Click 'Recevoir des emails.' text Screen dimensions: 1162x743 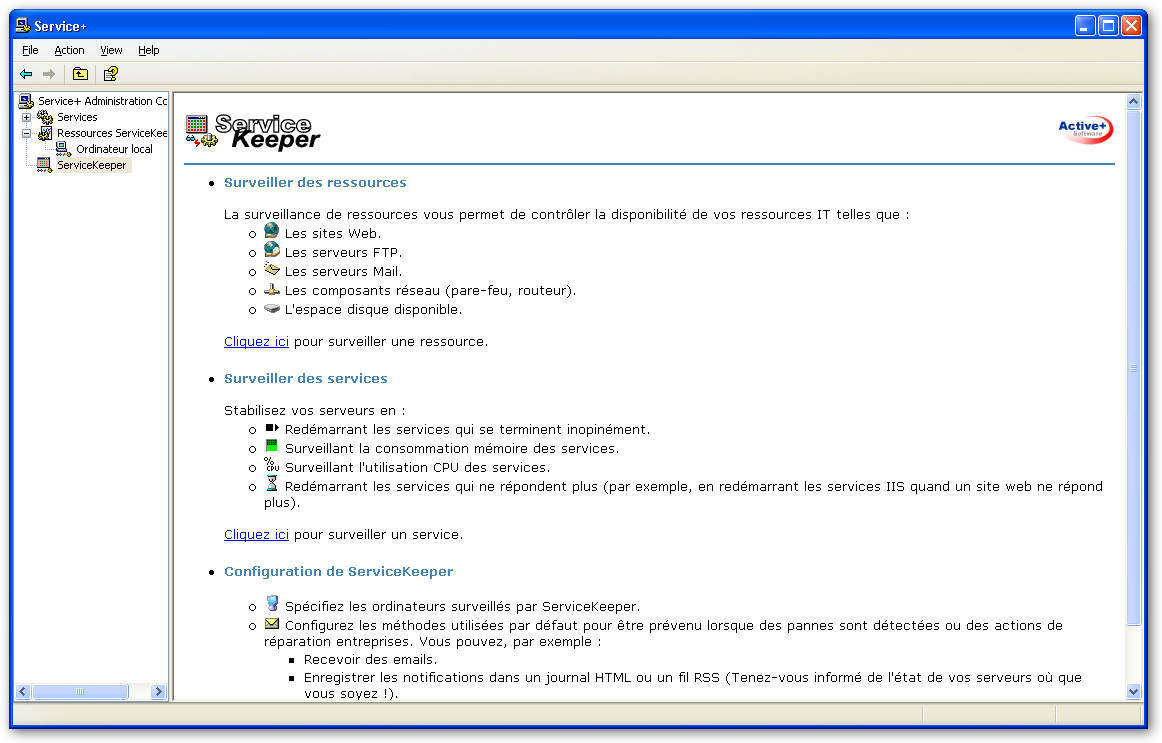pos(371,659)
